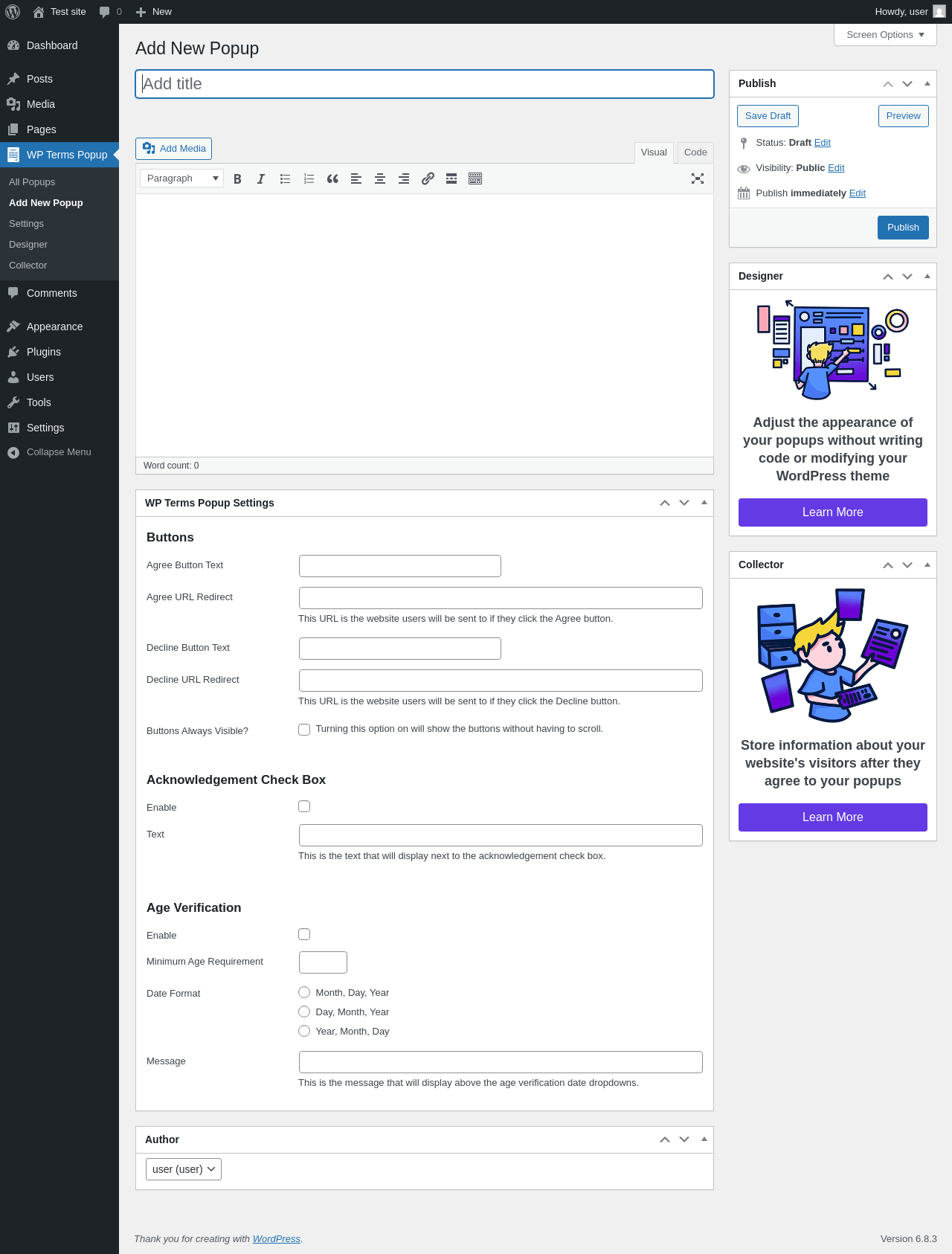
Task: Collapse the Designer panel
Action: click(927, 277)
